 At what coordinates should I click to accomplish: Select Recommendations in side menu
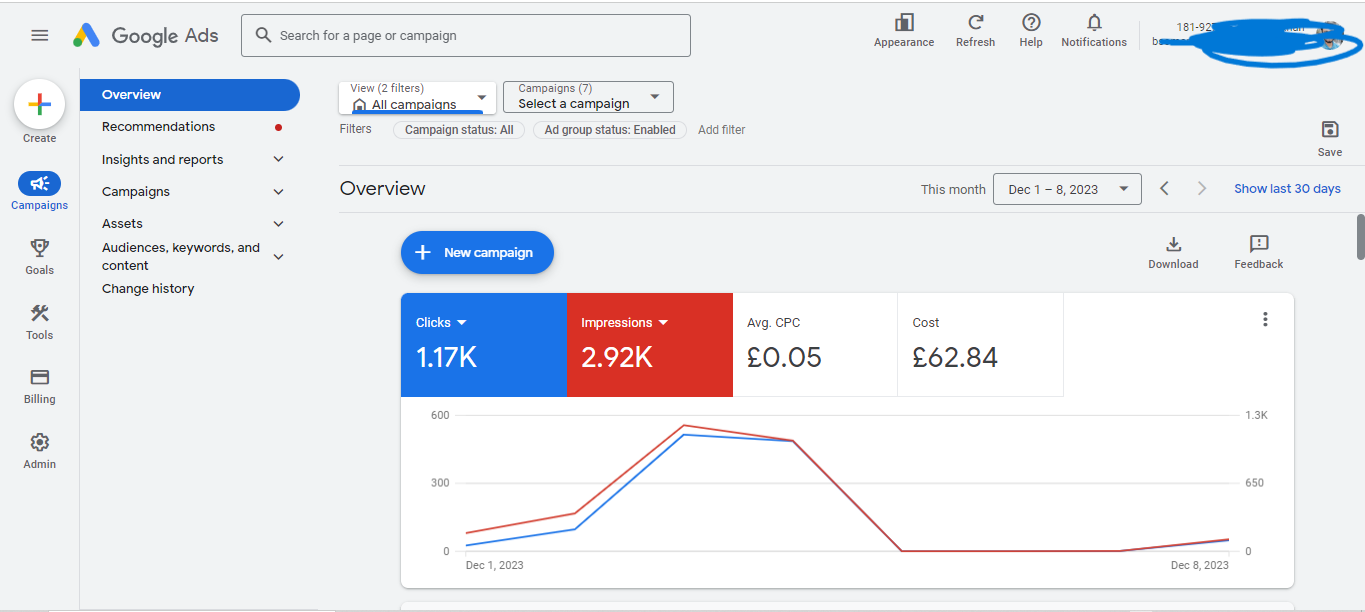point(158,127)
